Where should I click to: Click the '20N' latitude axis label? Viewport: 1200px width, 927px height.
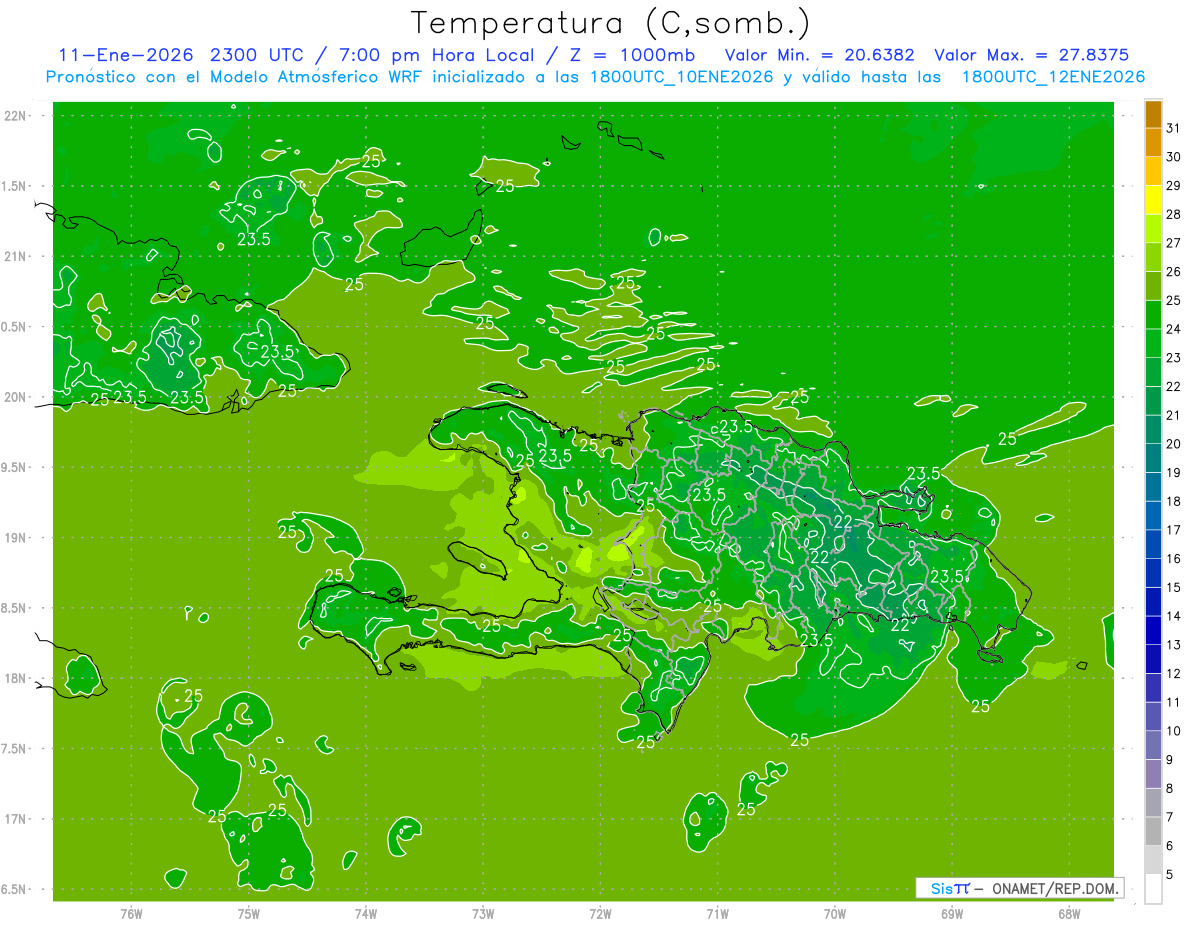coord(16,397)
